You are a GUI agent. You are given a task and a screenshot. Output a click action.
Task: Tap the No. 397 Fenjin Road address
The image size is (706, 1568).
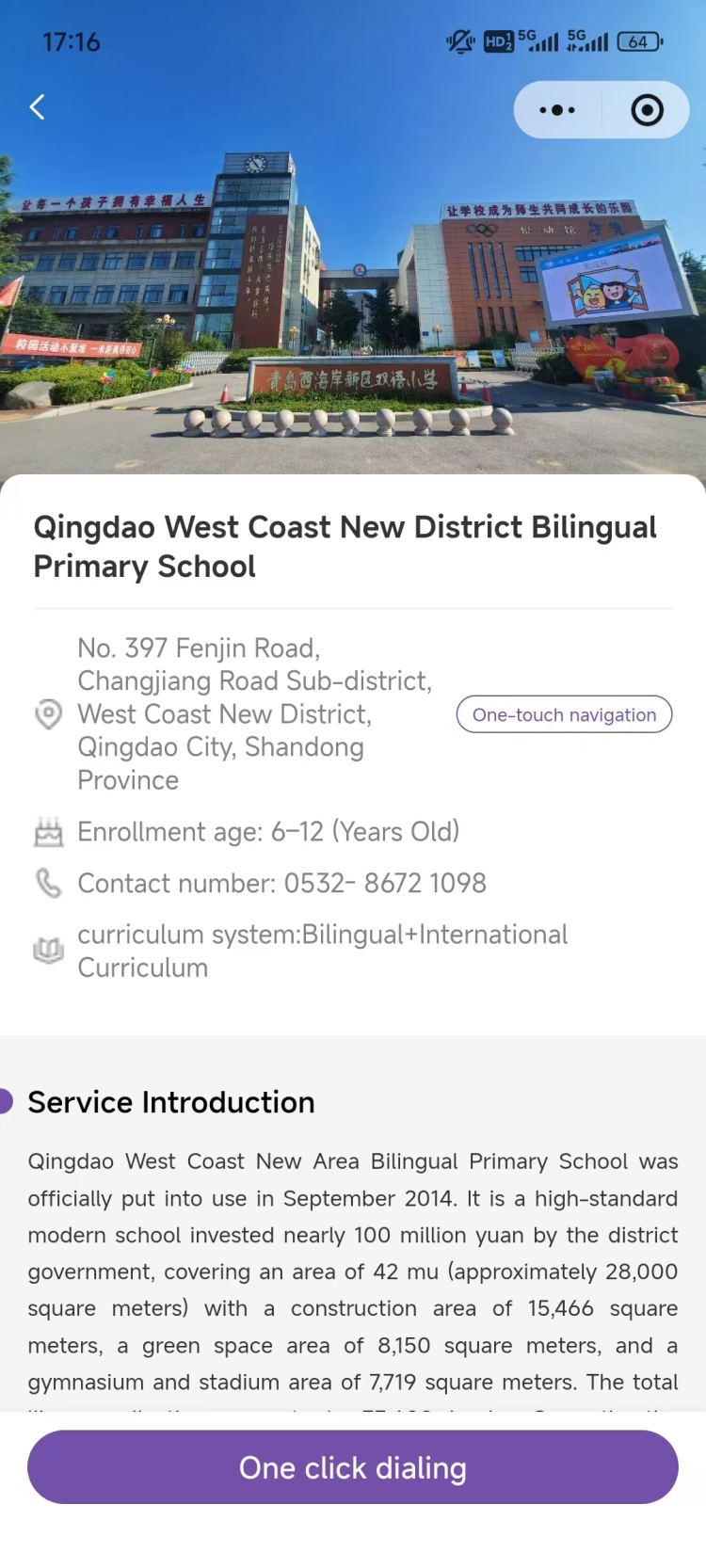[254, 714]
